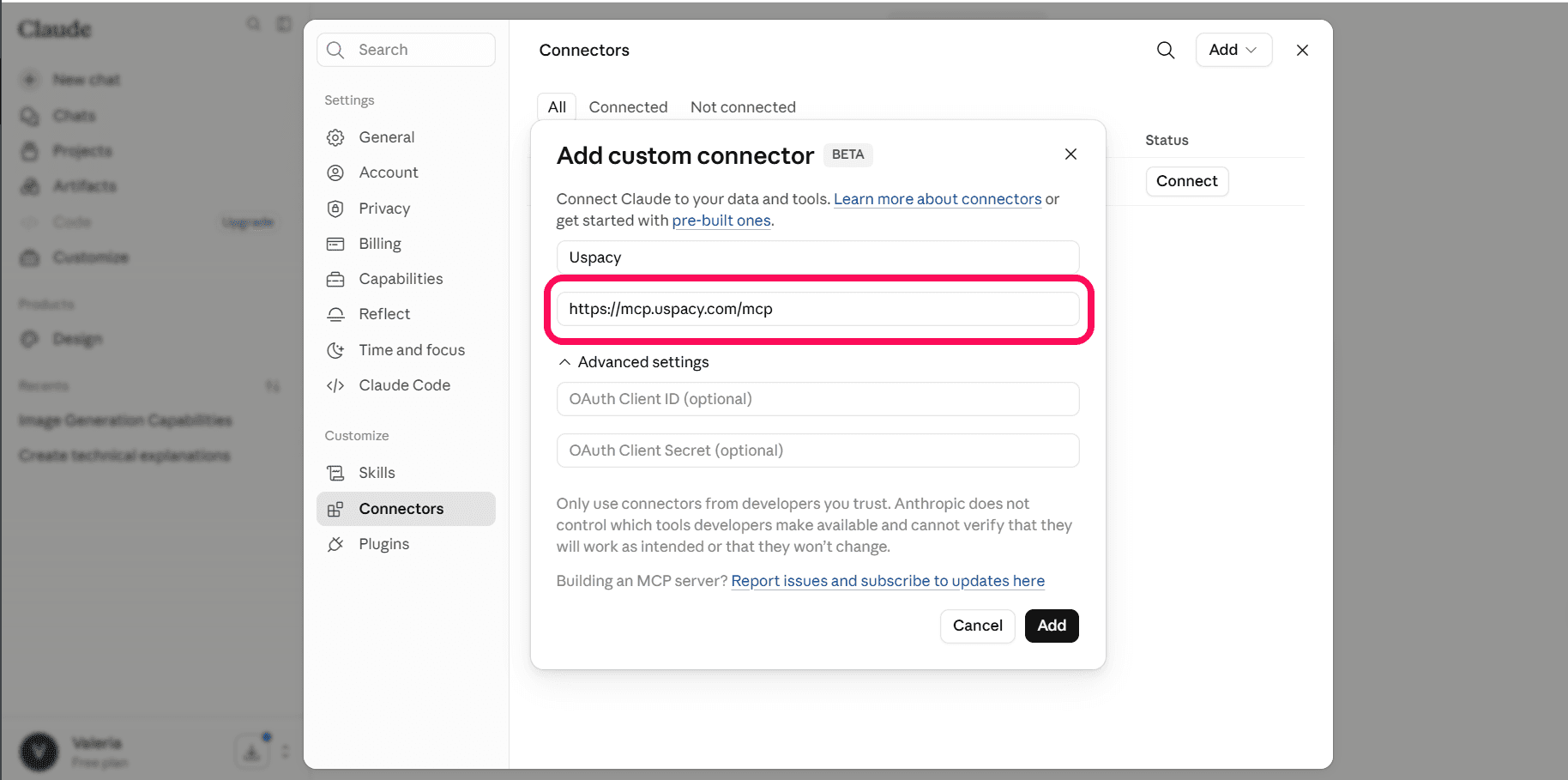Click the Chats icon in background sidebar
This screenshot has height=780, width=1568.
click(x=30, y=116)
